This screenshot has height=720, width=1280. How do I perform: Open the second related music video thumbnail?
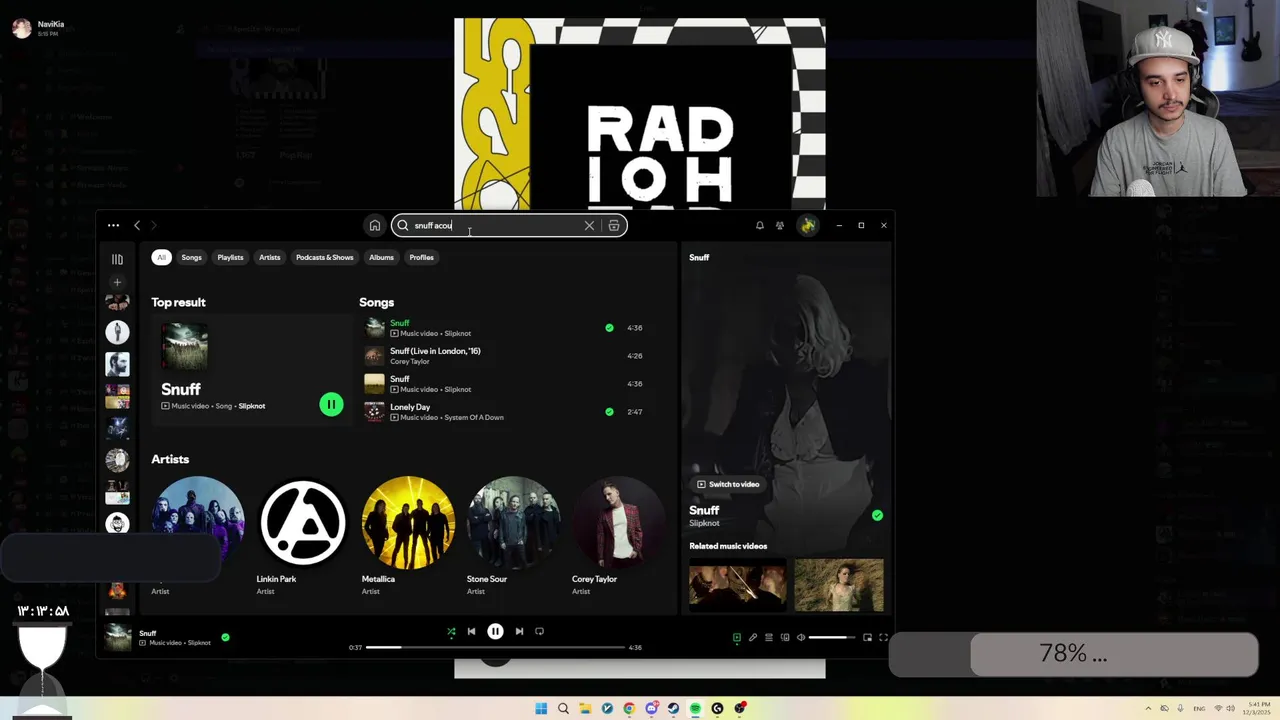839,585
